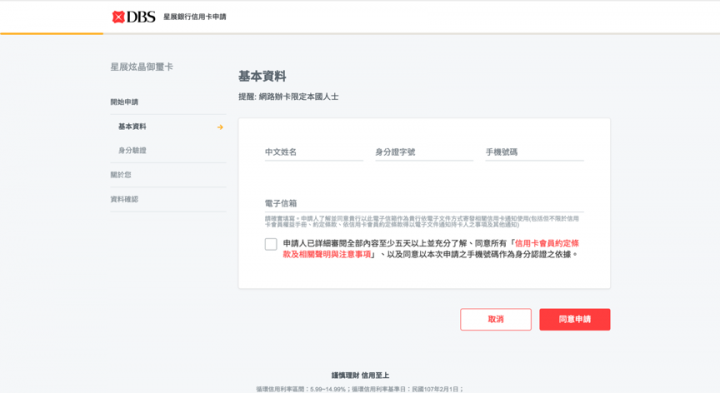Select the 基本資料 sidebar step
The width and height of the screenshot is (720, 393).
tap(132, 127)
